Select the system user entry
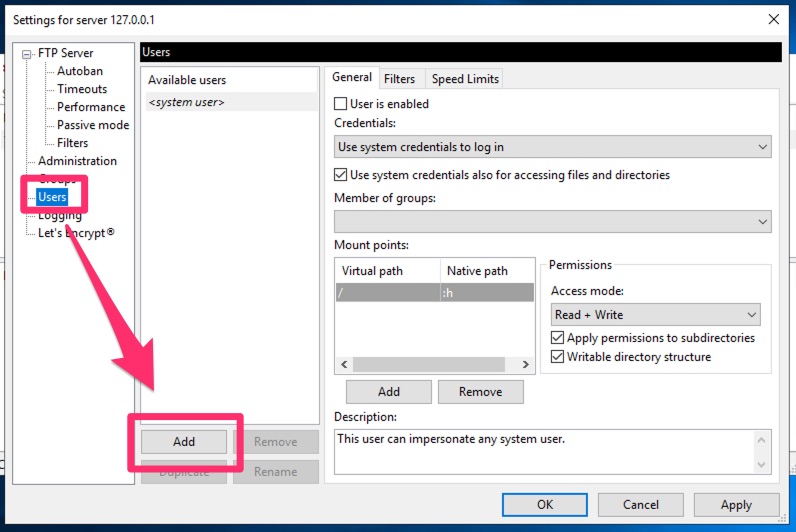 point(186,102)
